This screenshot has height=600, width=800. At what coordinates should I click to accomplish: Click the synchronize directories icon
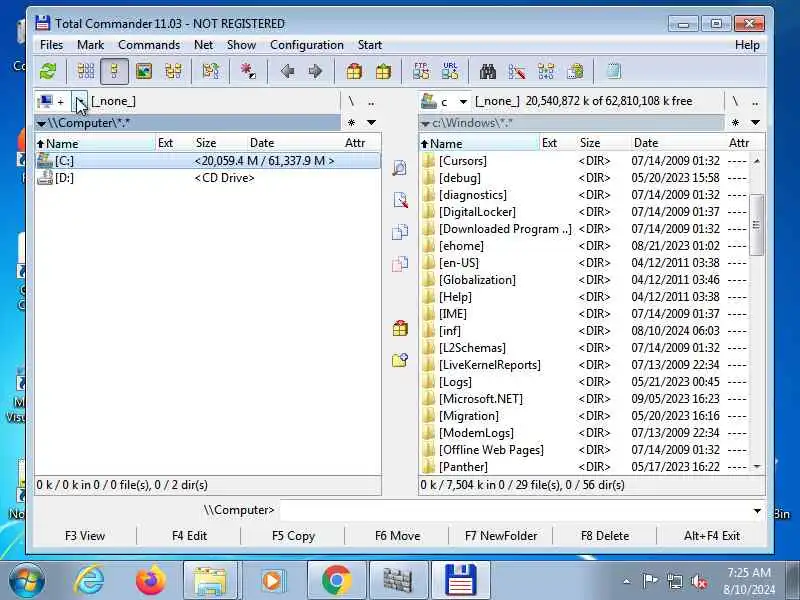point(546,71)
